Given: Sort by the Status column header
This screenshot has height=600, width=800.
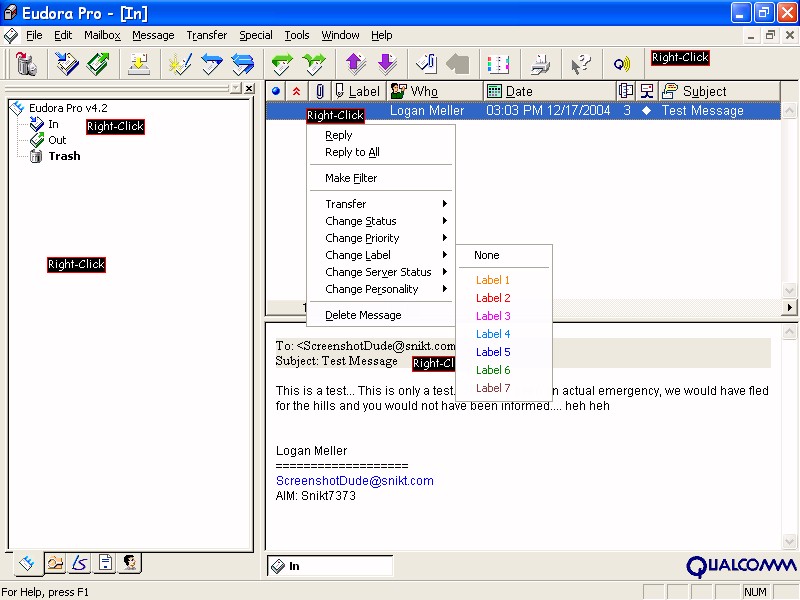Looking at the screenshot, I should [276, 91].
